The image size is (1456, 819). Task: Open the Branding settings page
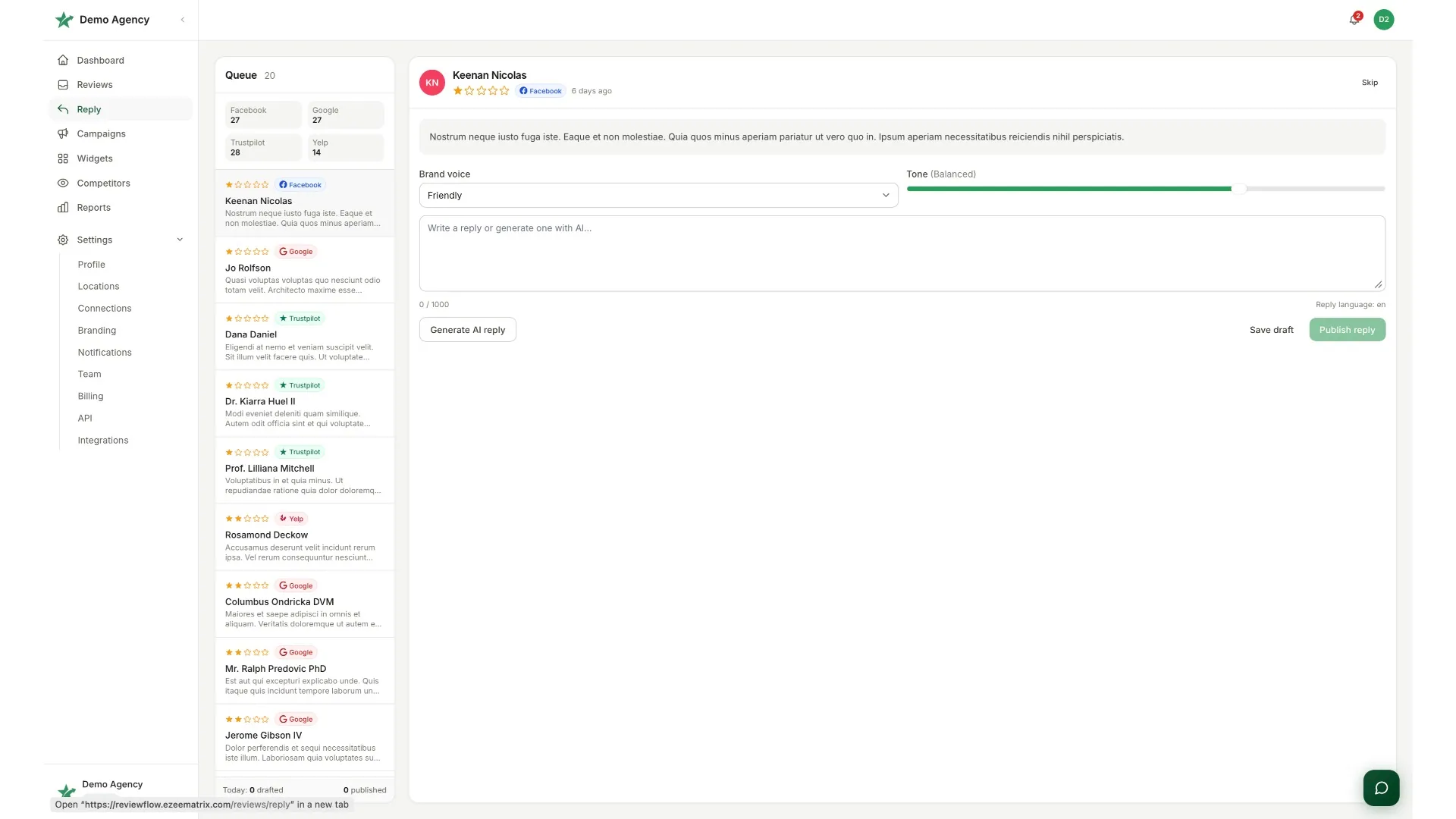[x=97, y=331]
